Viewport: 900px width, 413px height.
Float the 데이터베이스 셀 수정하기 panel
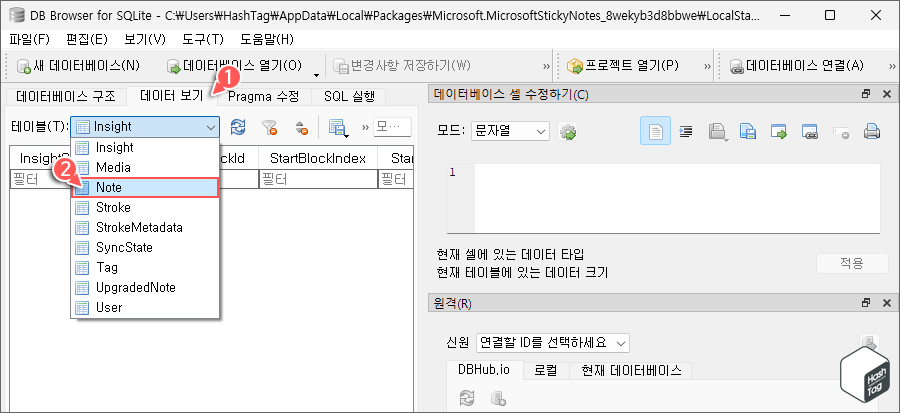click(x=867, y=94)
